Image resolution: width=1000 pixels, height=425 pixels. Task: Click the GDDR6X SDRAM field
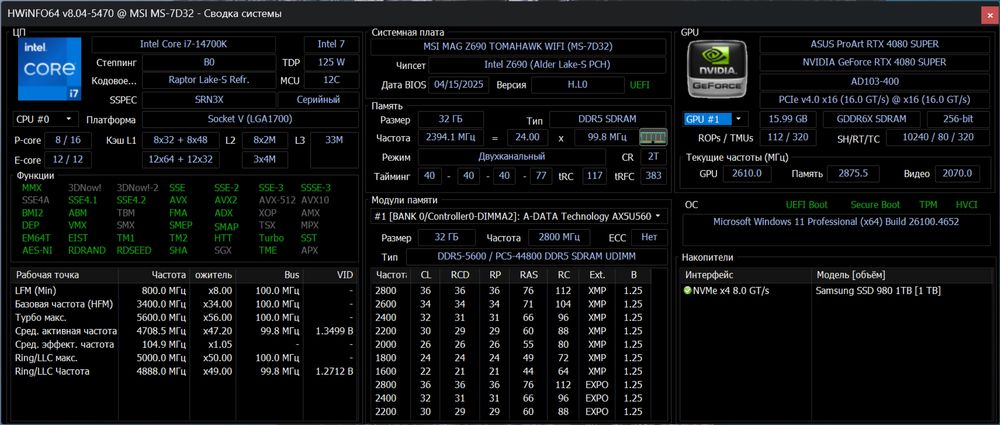871,119
